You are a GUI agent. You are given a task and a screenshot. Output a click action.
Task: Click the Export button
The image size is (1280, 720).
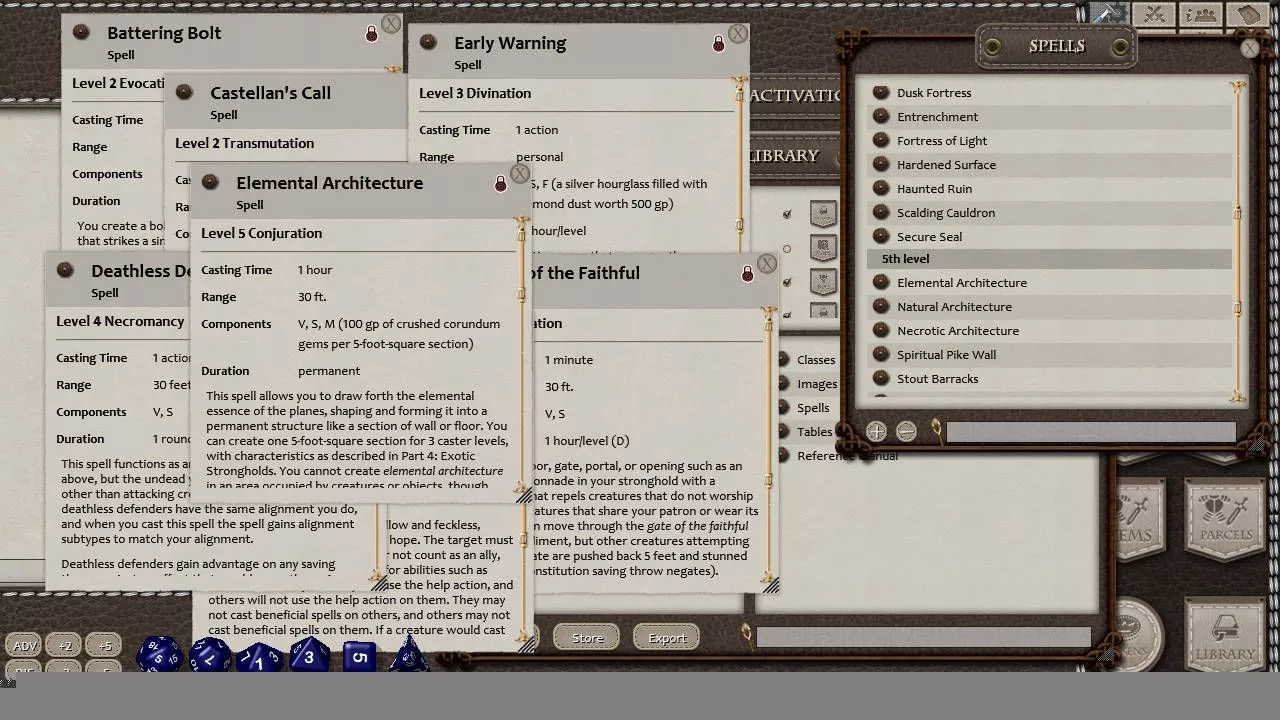point(667,638)
